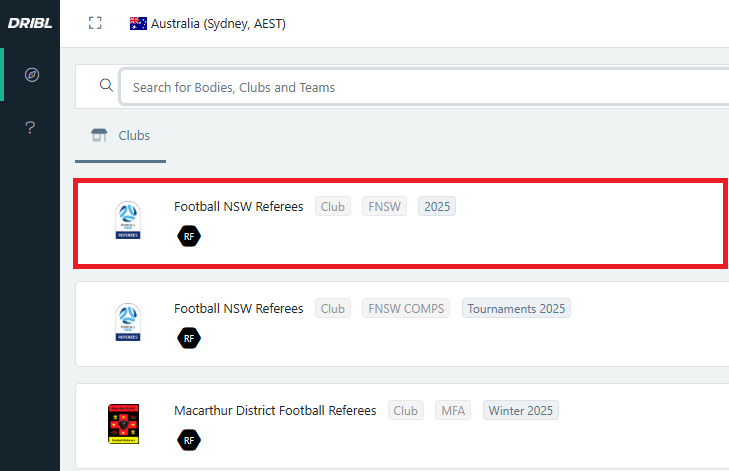Toggle fullscreen using the expand icon
The image size is (729, 471).
[x=95, y=23]
